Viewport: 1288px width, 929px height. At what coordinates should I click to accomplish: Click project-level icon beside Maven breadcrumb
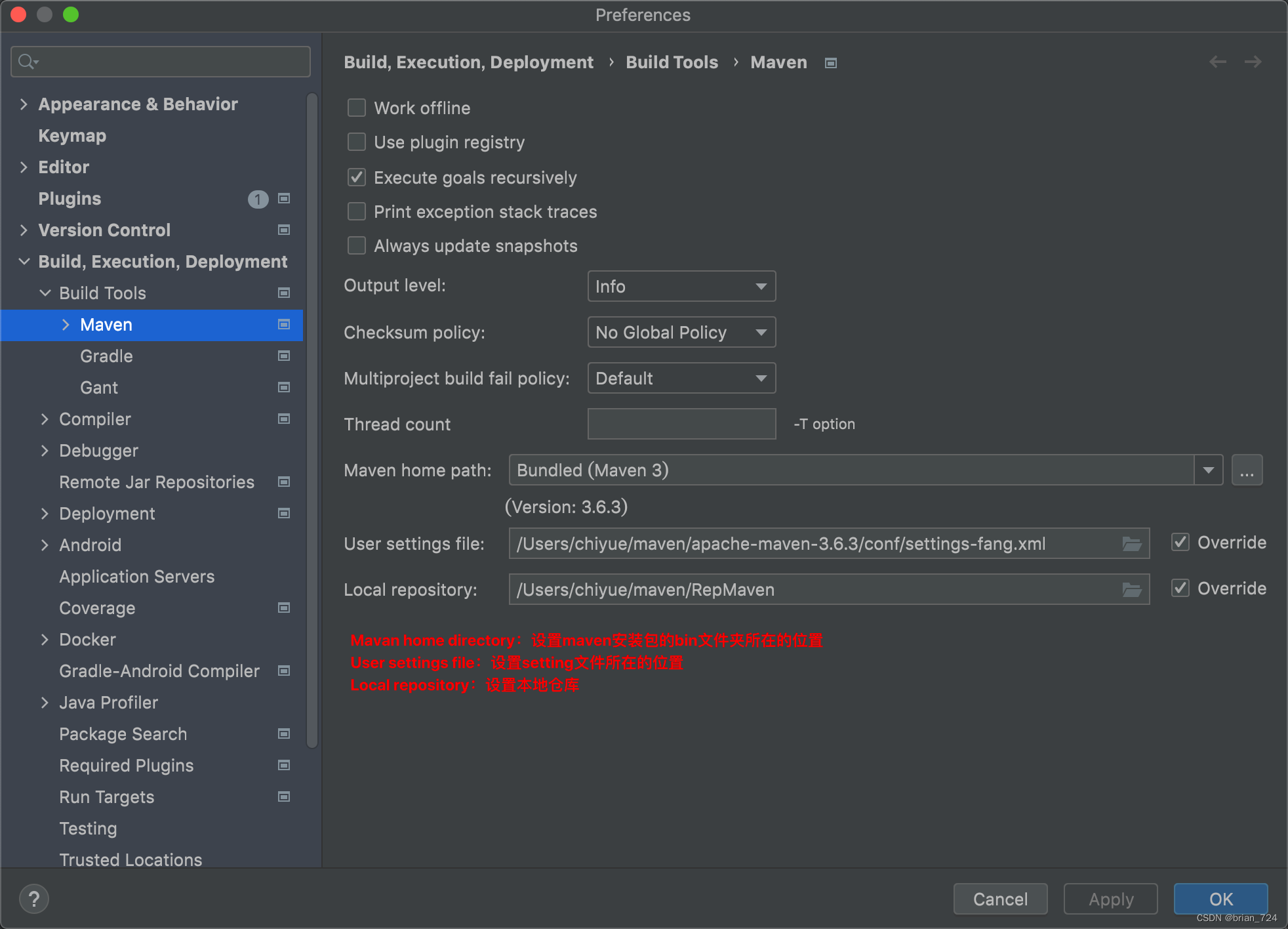click(x=831, y=63)
